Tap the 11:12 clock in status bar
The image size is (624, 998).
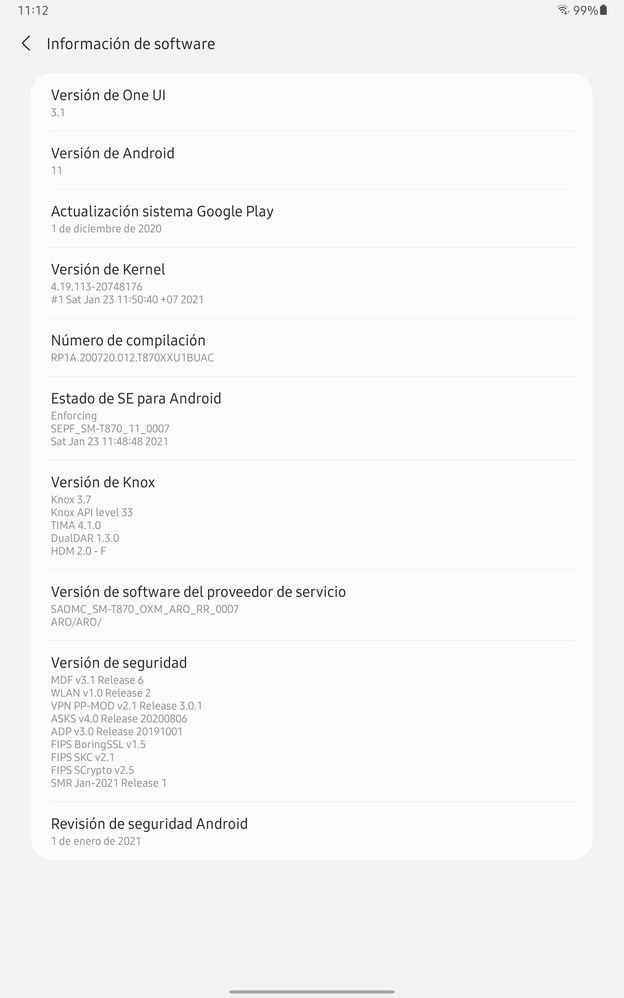coord(33,10)
